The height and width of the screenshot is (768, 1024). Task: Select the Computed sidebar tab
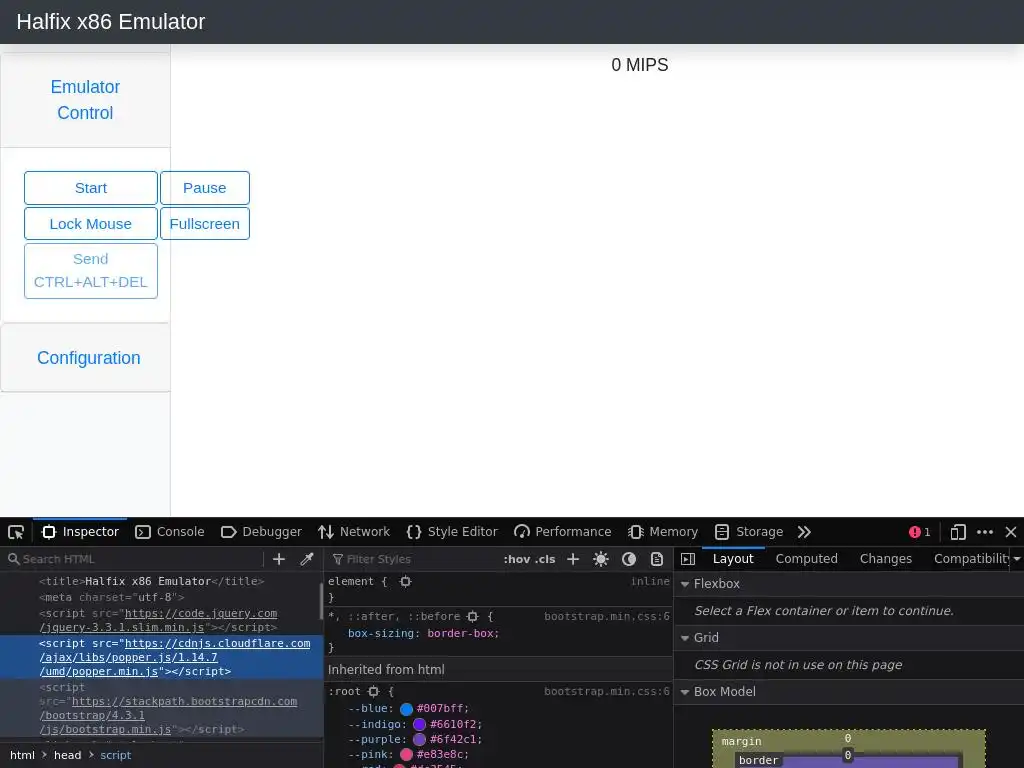807,559
